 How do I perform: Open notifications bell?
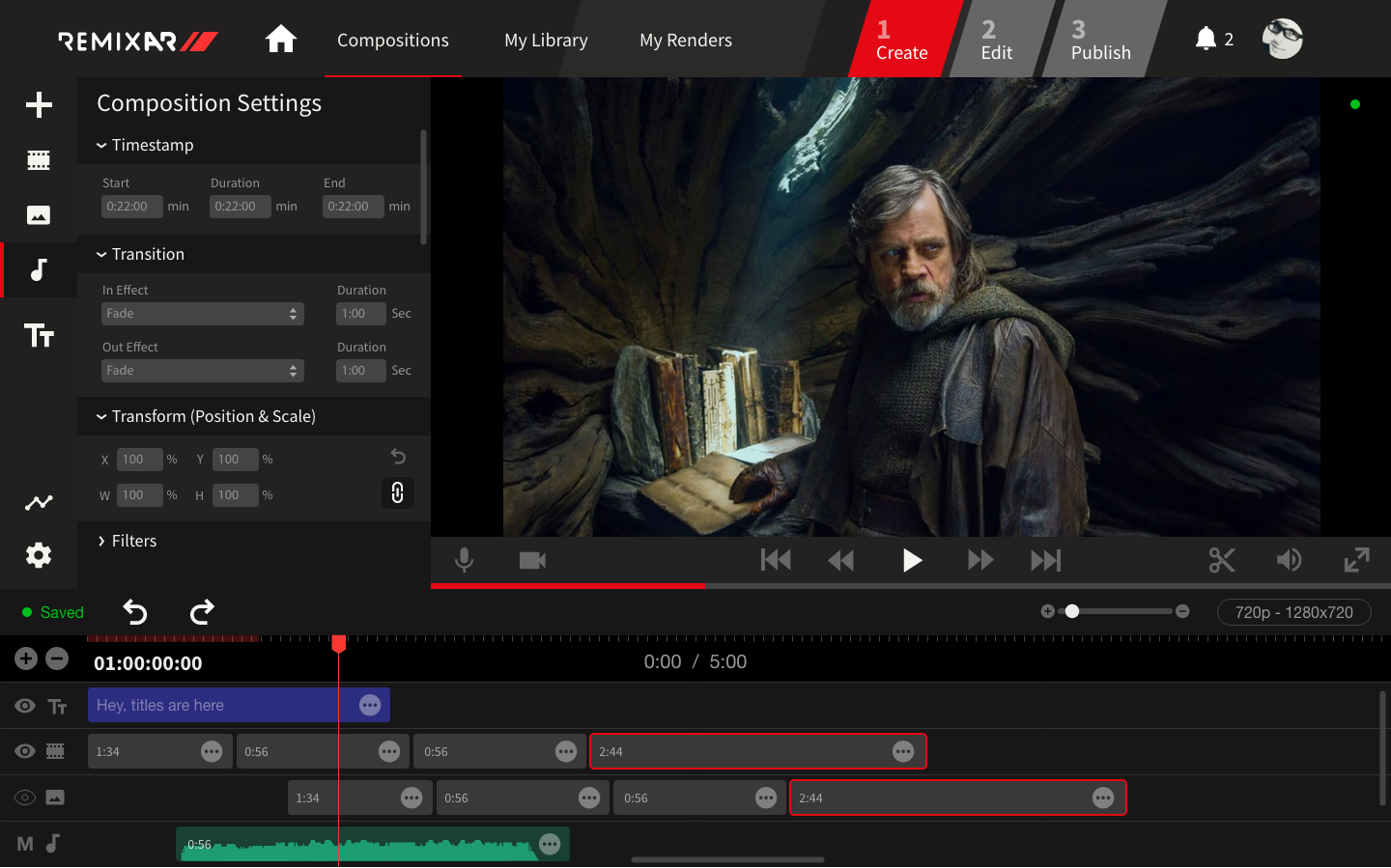tap(1206, 39)
